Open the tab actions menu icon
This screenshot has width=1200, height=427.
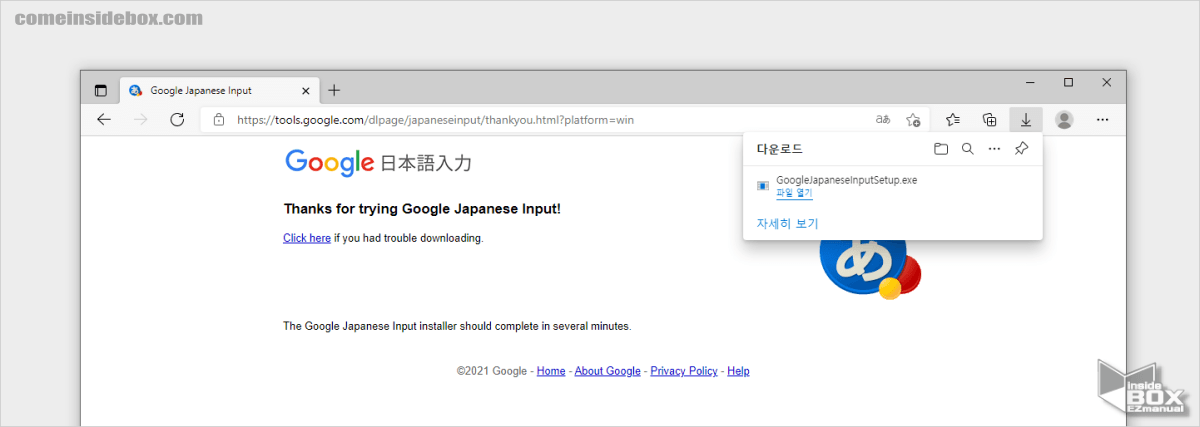coord(100,90)
